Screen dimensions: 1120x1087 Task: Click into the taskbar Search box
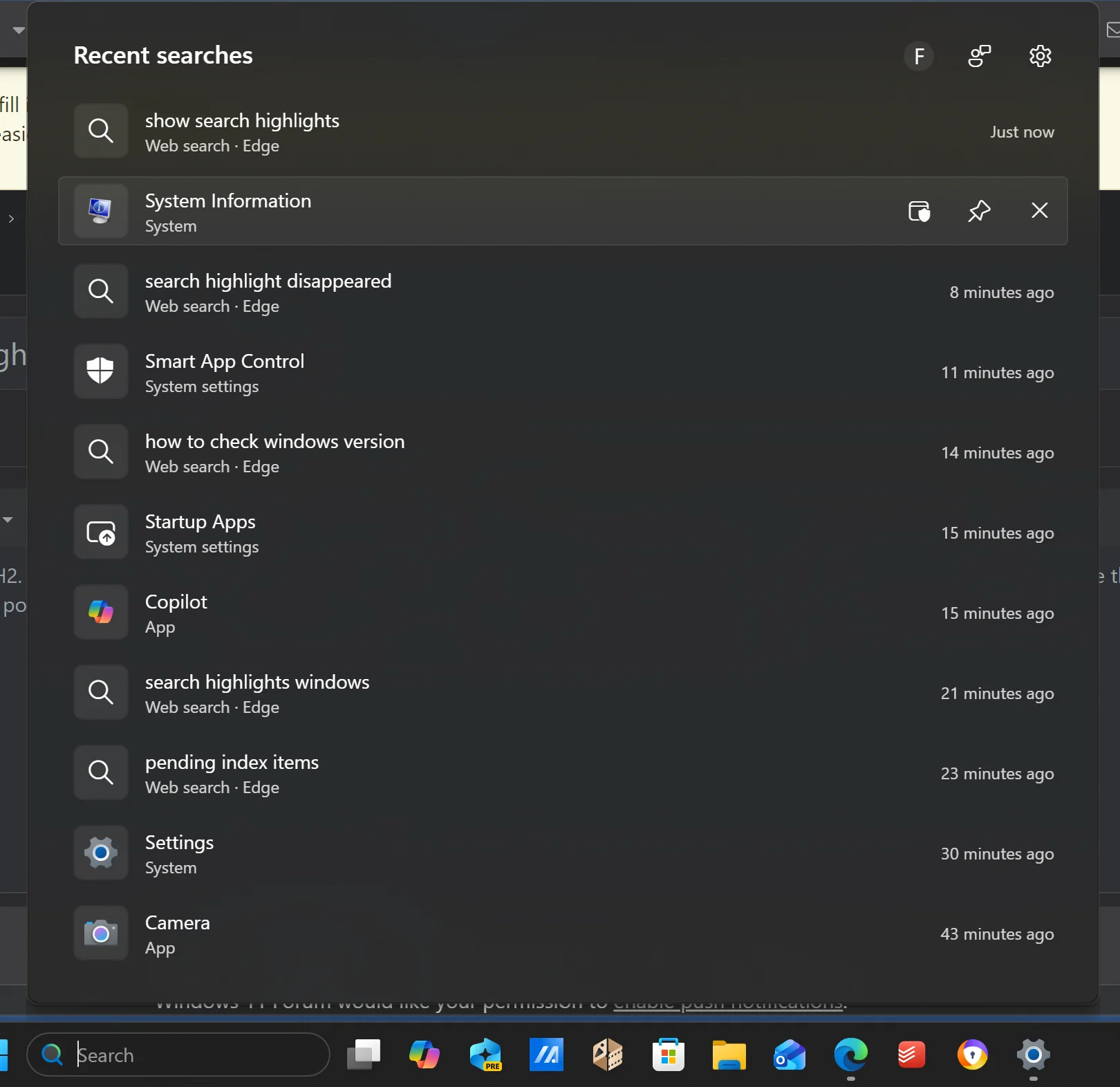click(178, 1055)
